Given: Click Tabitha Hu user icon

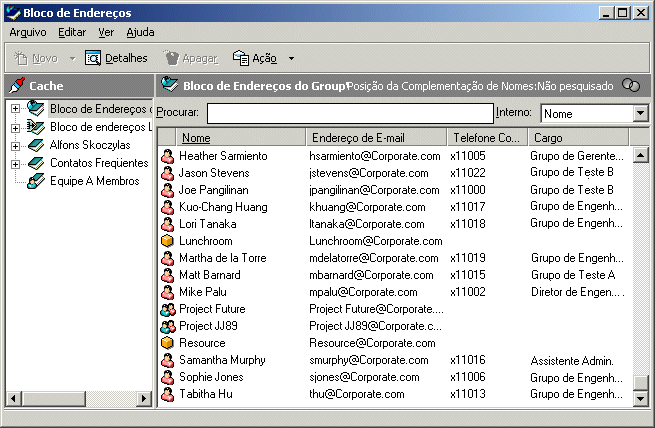Looking at the screenshot, I should click(168, 394).
